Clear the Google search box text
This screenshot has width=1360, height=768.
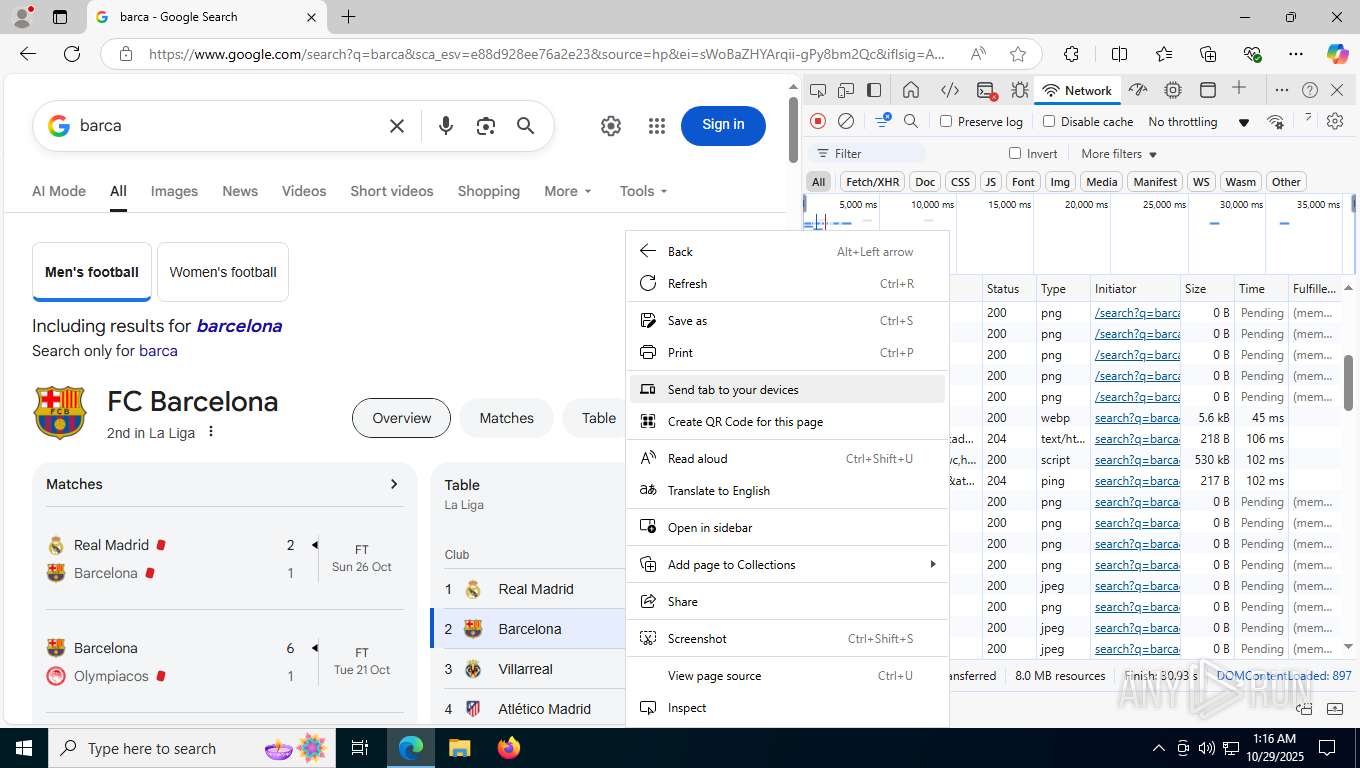point(397,126)
